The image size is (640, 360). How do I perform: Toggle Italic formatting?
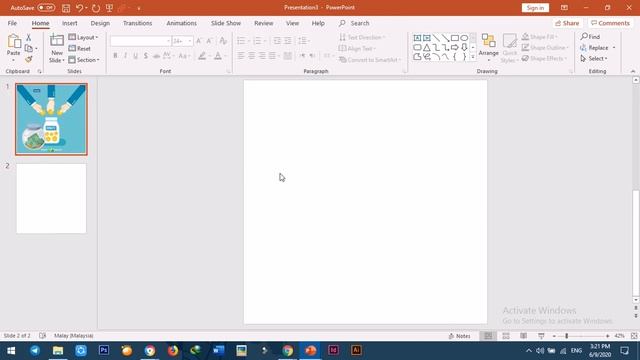tap(125, 56)
